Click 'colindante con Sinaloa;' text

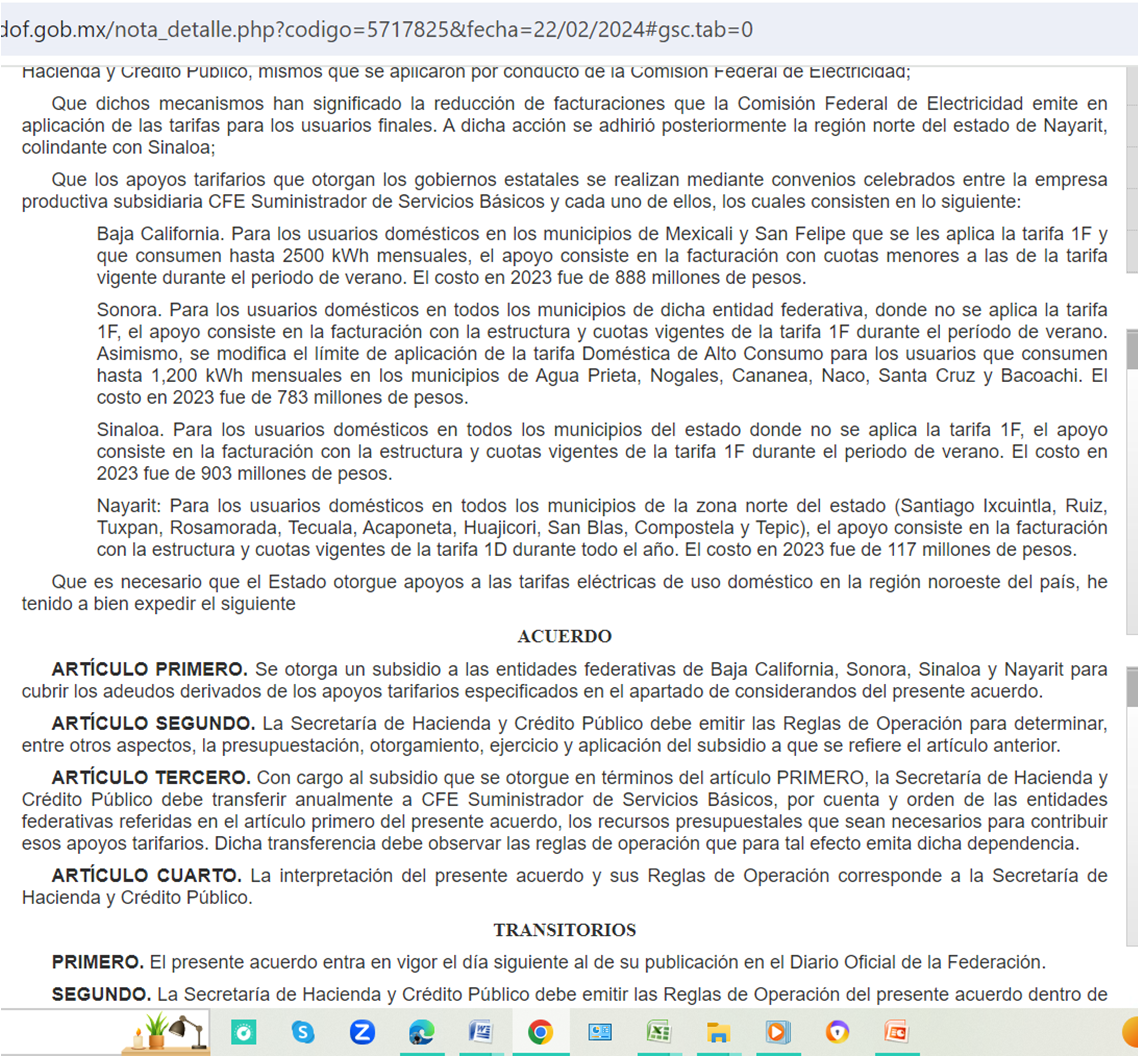[x=118, y=147]
